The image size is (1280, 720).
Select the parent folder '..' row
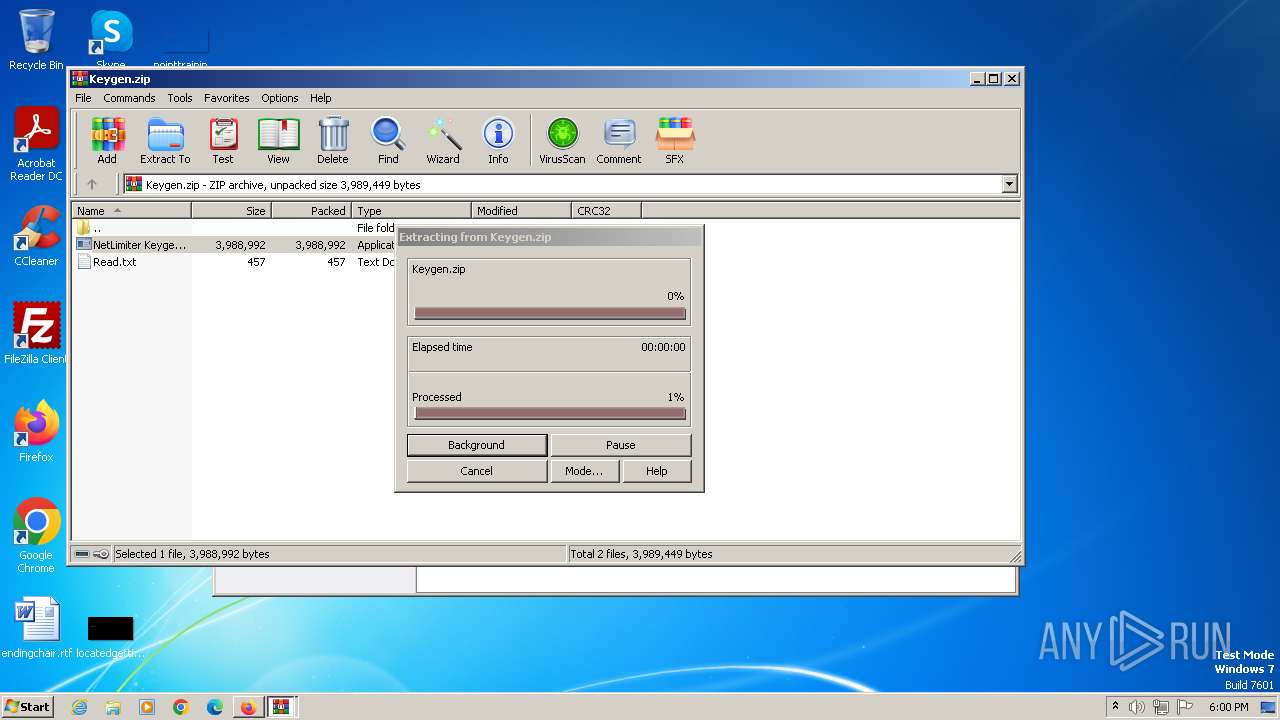[x=234, y=228]
